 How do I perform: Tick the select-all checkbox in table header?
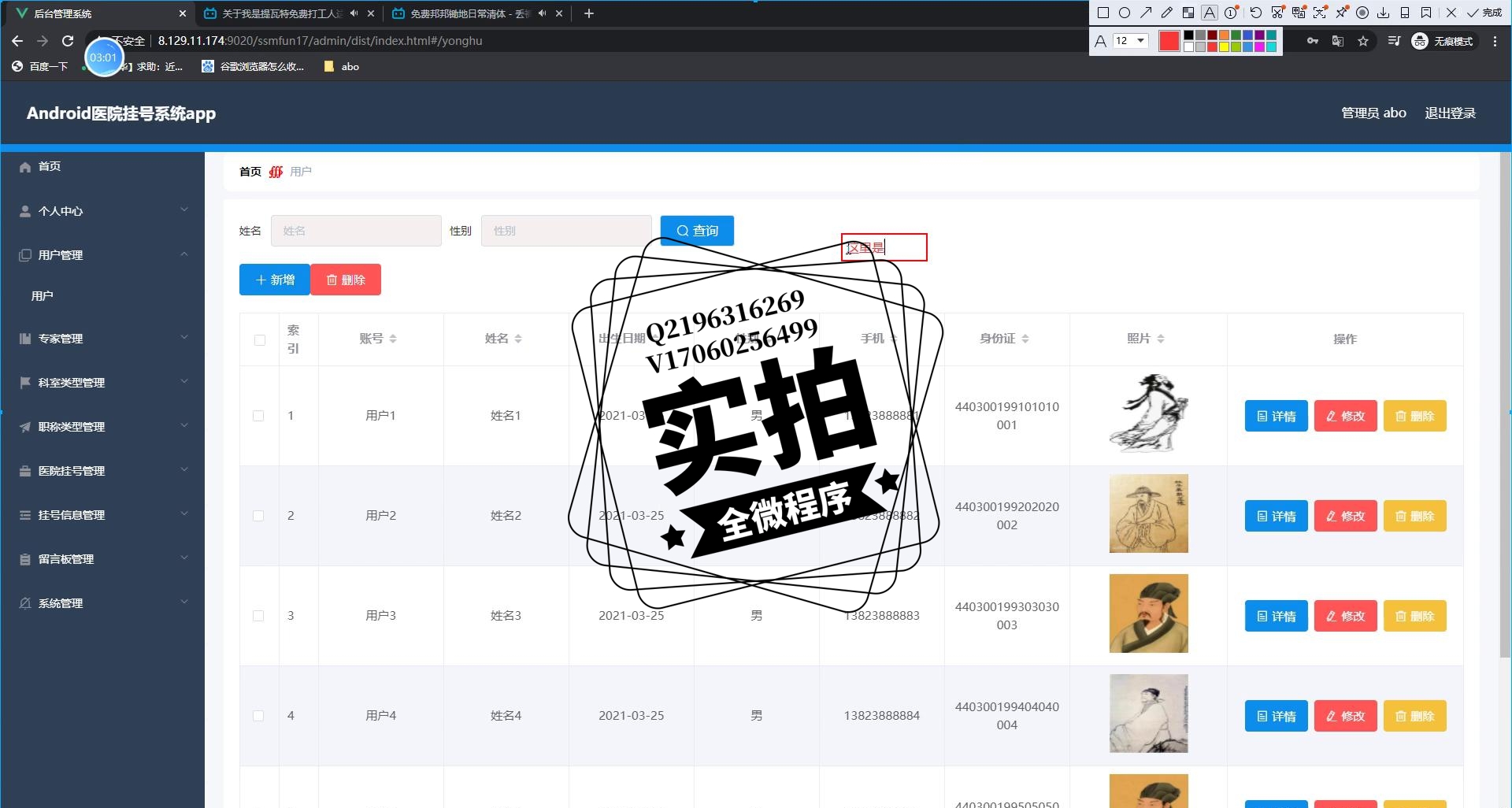click(260, 340)
